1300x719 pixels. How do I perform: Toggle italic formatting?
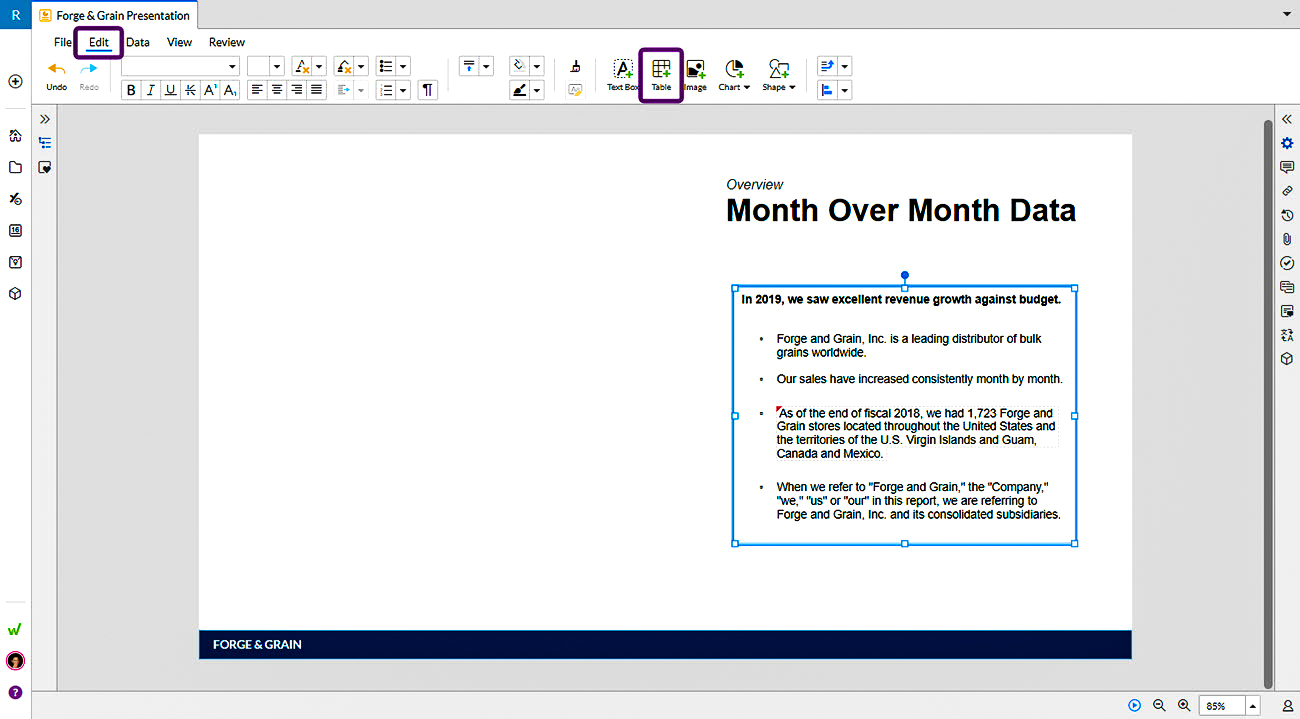151,89
